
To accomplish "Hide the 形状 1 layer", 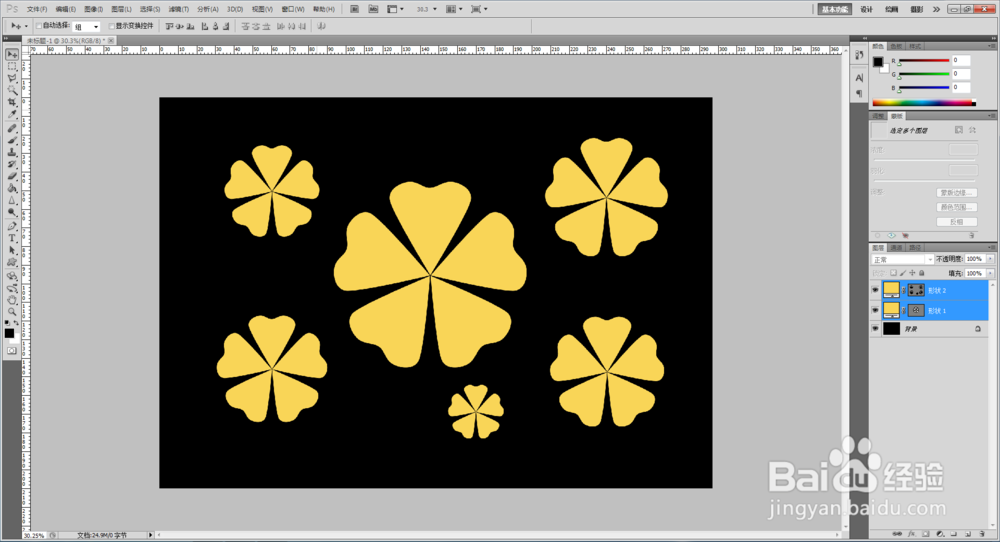I will pos(875,311).
